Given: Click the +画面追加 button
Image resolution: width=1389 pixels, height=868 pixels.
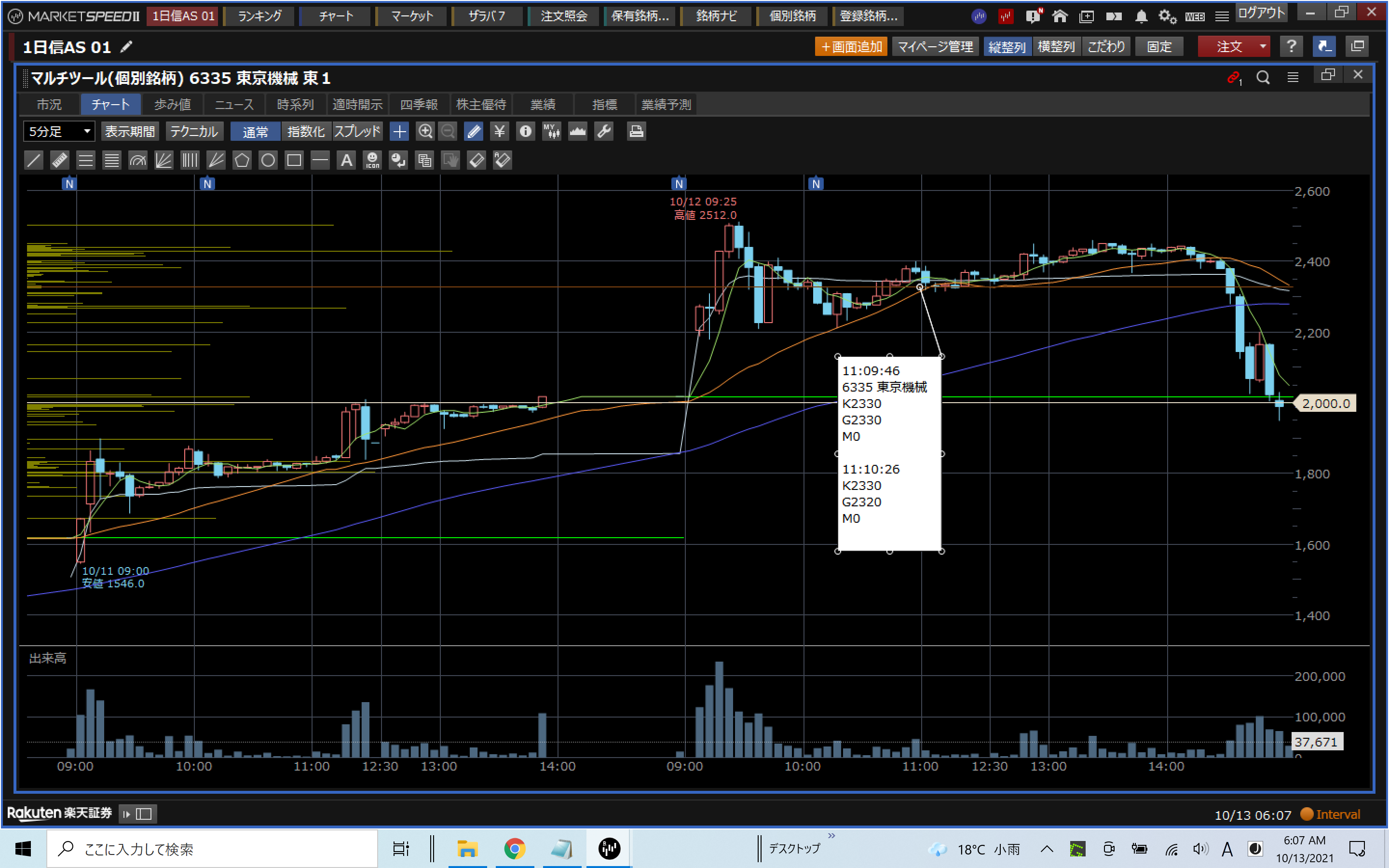Looking at the screenshot, I should [x=851, y=46].
